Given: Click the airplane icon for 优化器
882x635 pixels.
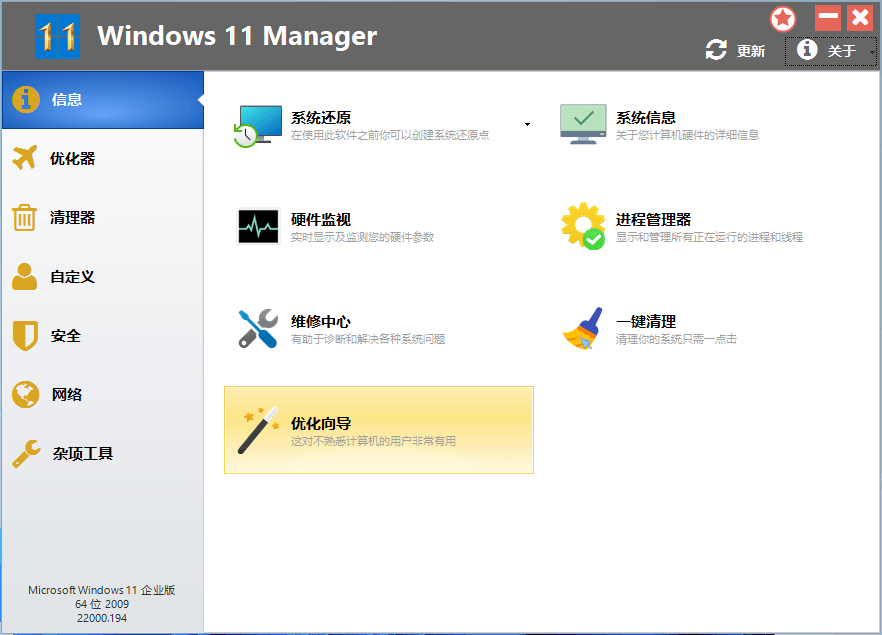Looking at the screenshot, I should pyautogui.click(x=27, y=158).
